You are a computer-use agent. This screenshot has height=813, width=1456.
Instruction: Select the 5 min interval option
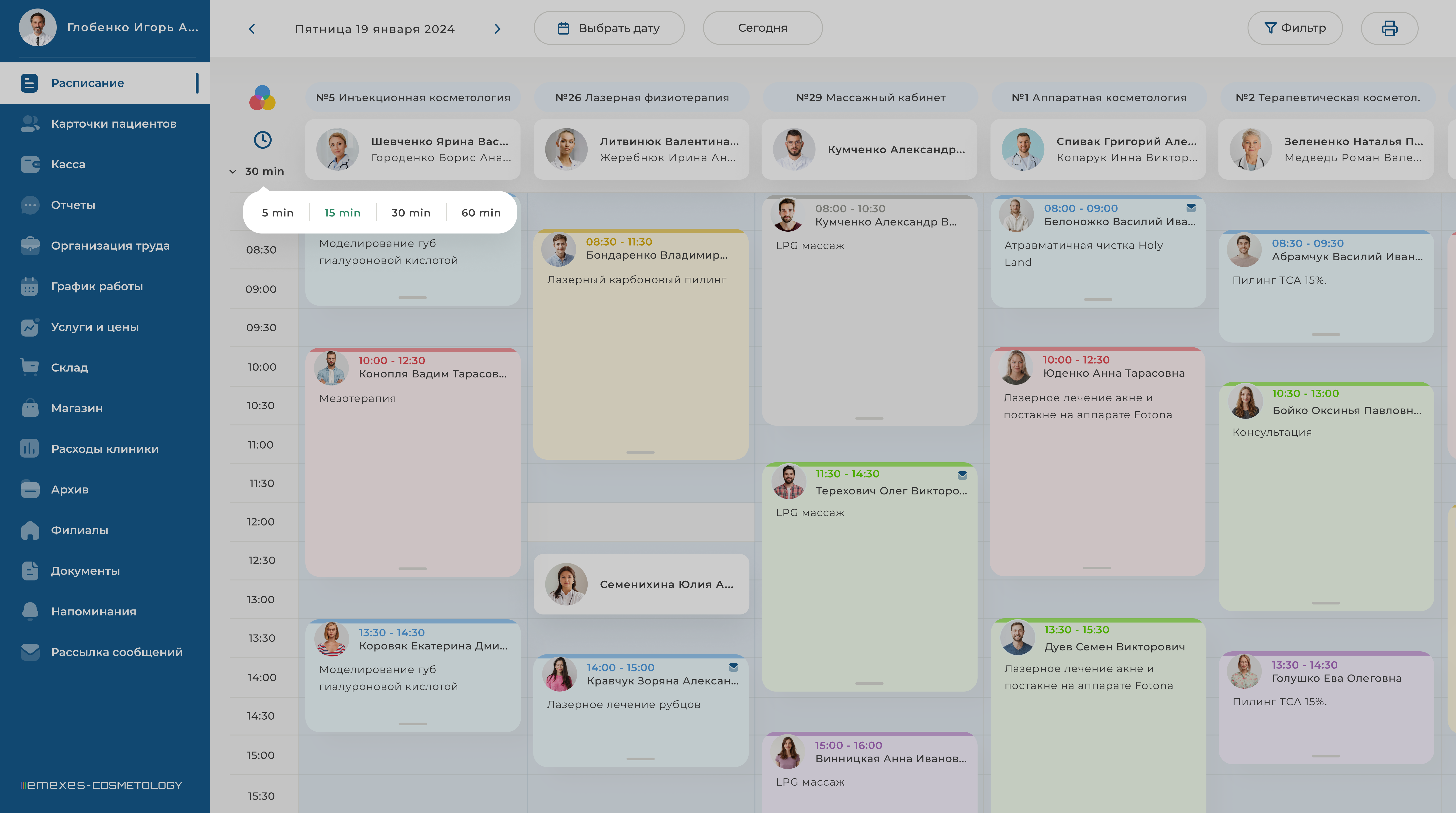click(x=277, y=213)
